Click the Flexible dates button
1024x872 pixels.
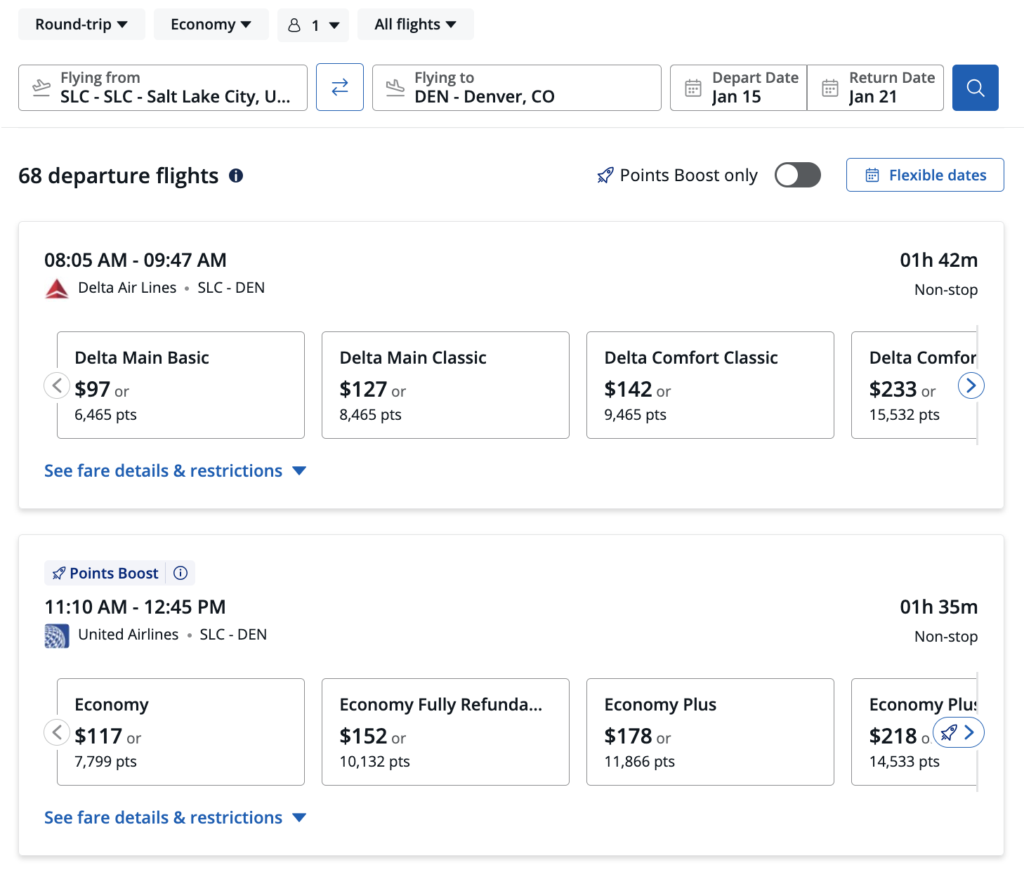924,174
